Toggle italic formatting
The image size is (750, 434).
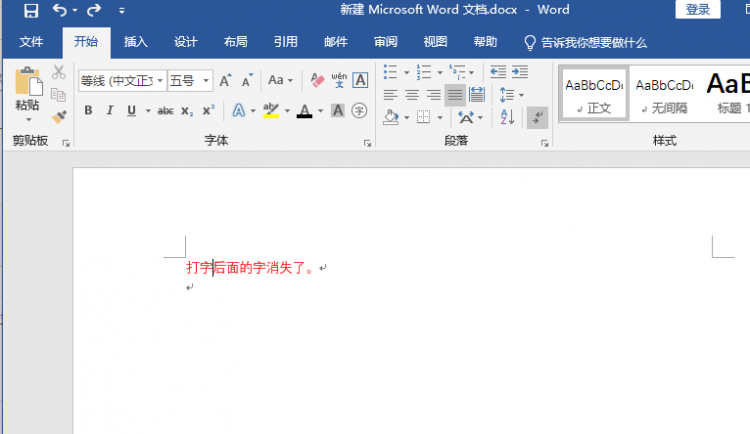tap(110, 111)
